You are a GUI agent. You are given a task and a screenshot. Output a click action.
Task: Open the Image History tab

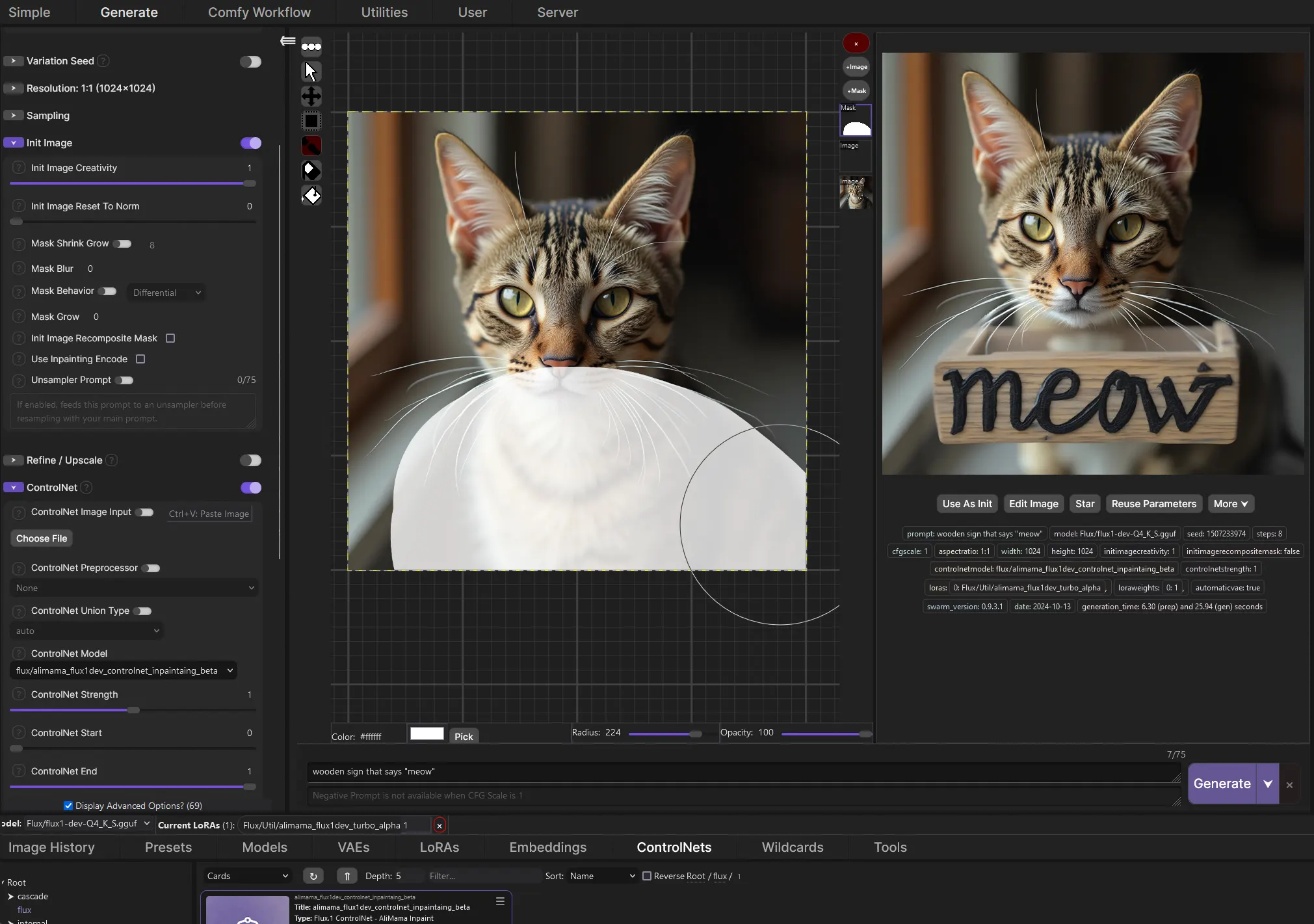pos(51,847)
